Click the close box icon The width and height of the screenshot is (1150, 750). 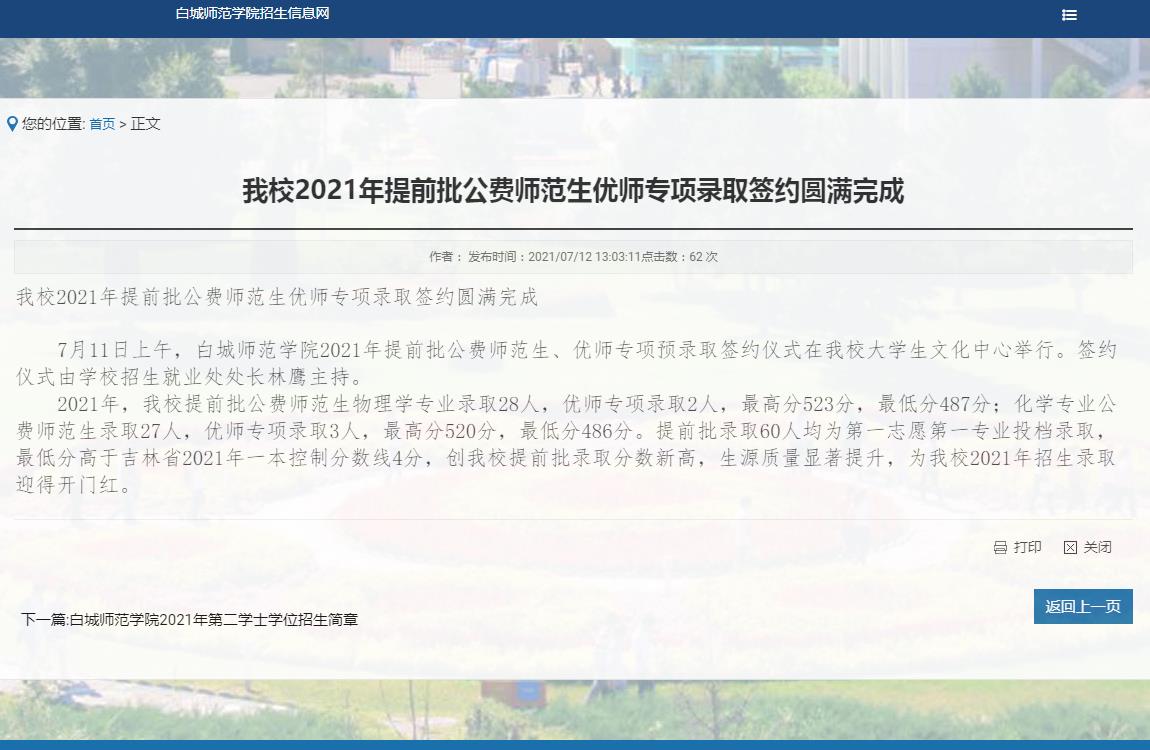pyautogui.click(x=1070, y=548)
